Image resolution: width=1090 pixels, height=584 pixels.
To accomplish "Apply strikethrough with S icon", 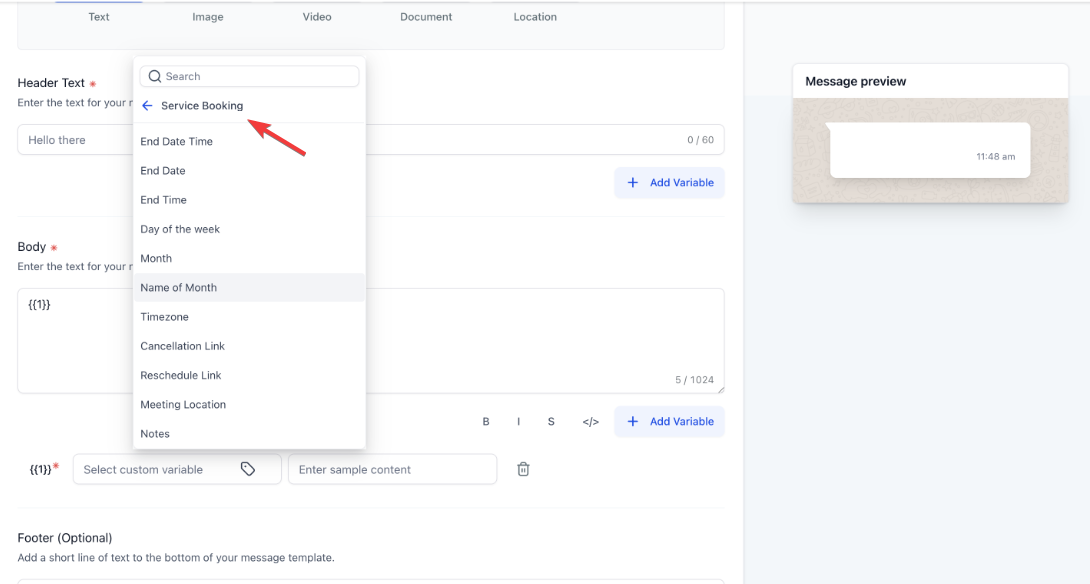I will click(551, 422).
